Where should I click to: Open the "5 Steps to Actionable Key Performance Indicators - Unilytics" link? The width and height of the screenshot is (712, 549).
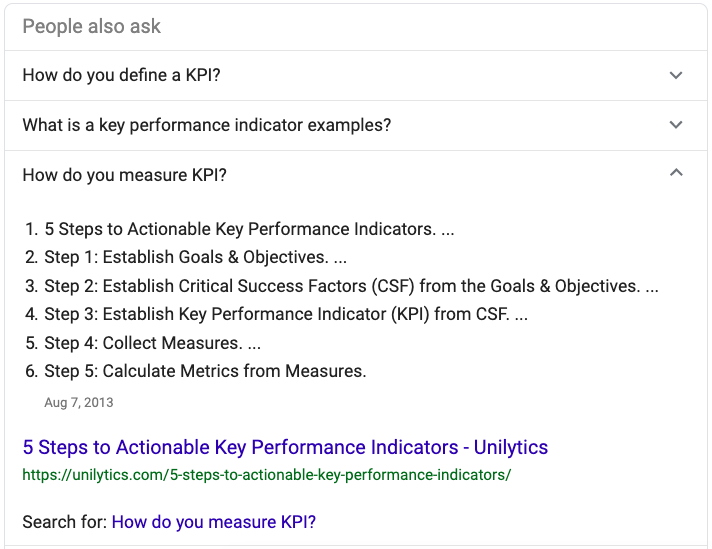pyautogui.click(x=285, y=447)
